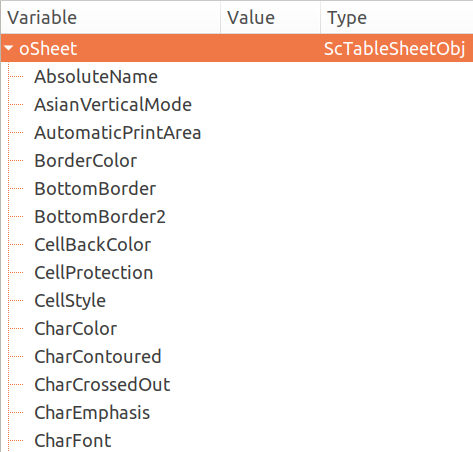Select the AbsoluteName property
The width and height of the screenshot is (473, 452).
(96, 77)
